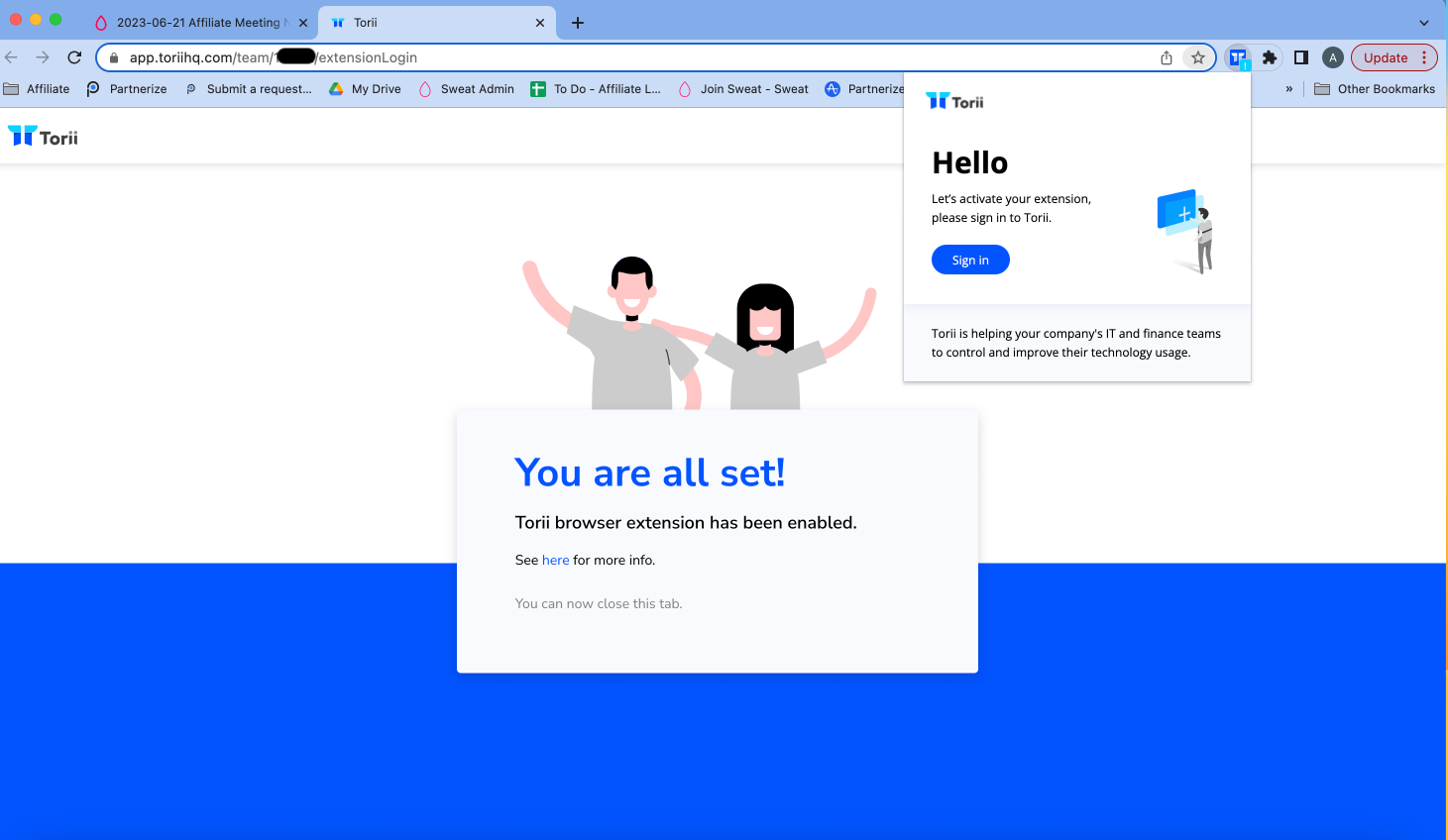
Task: Go forward to next page
Action: [x=43, y=57]
